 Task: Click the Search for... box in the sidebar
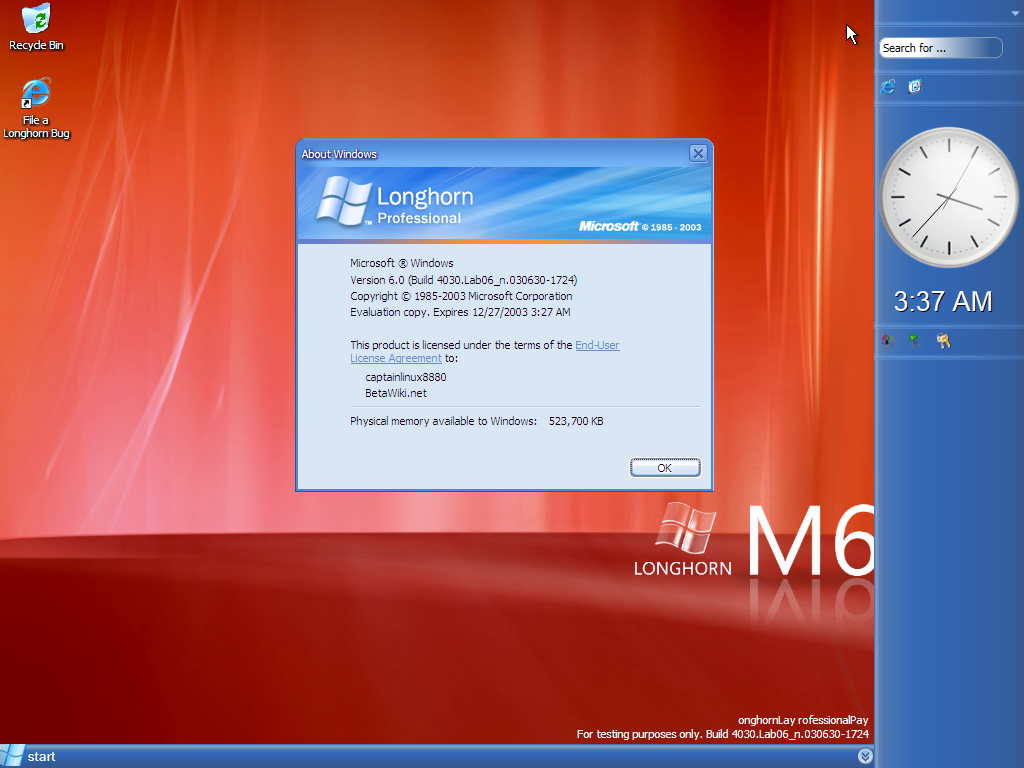coord(941,48)
